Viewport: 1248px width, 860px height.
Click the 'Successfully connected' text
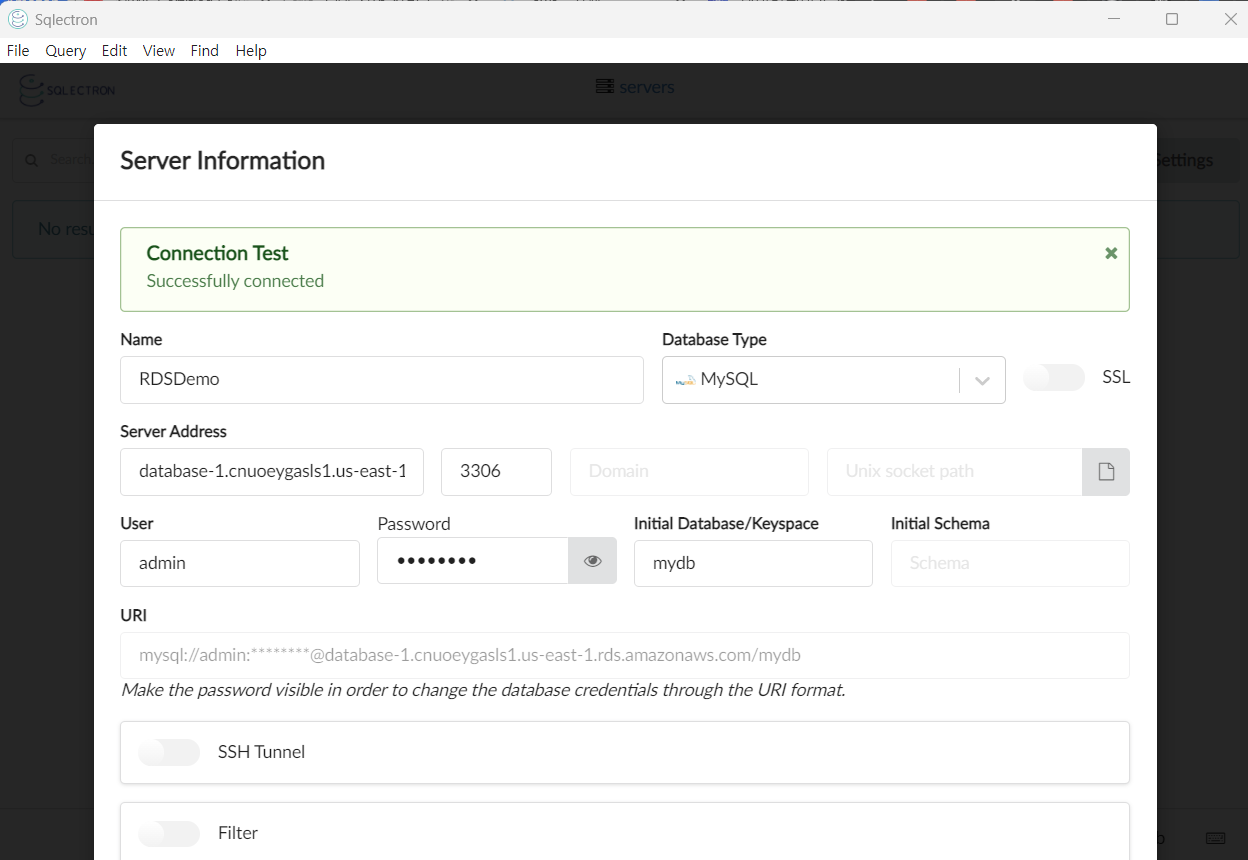(x=235, y=281)
